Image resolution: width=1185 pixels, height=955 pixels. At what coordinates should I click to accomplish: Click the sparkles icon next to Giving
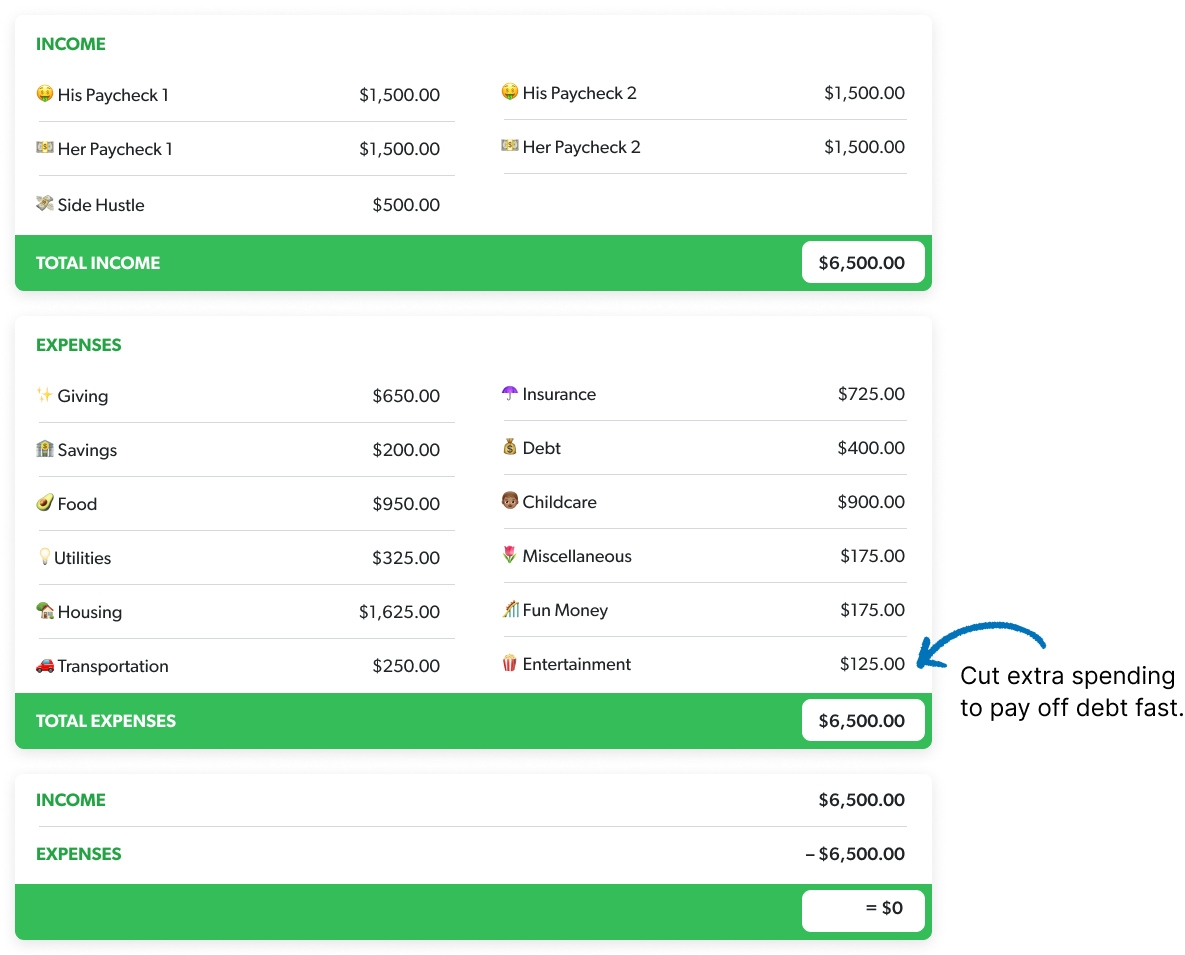tap(45, 395)
